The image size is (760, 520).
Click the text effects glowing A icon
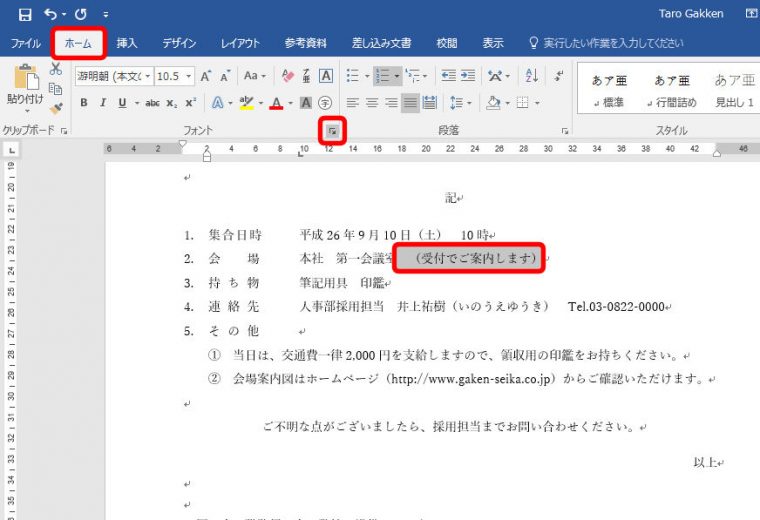[218, 103]
